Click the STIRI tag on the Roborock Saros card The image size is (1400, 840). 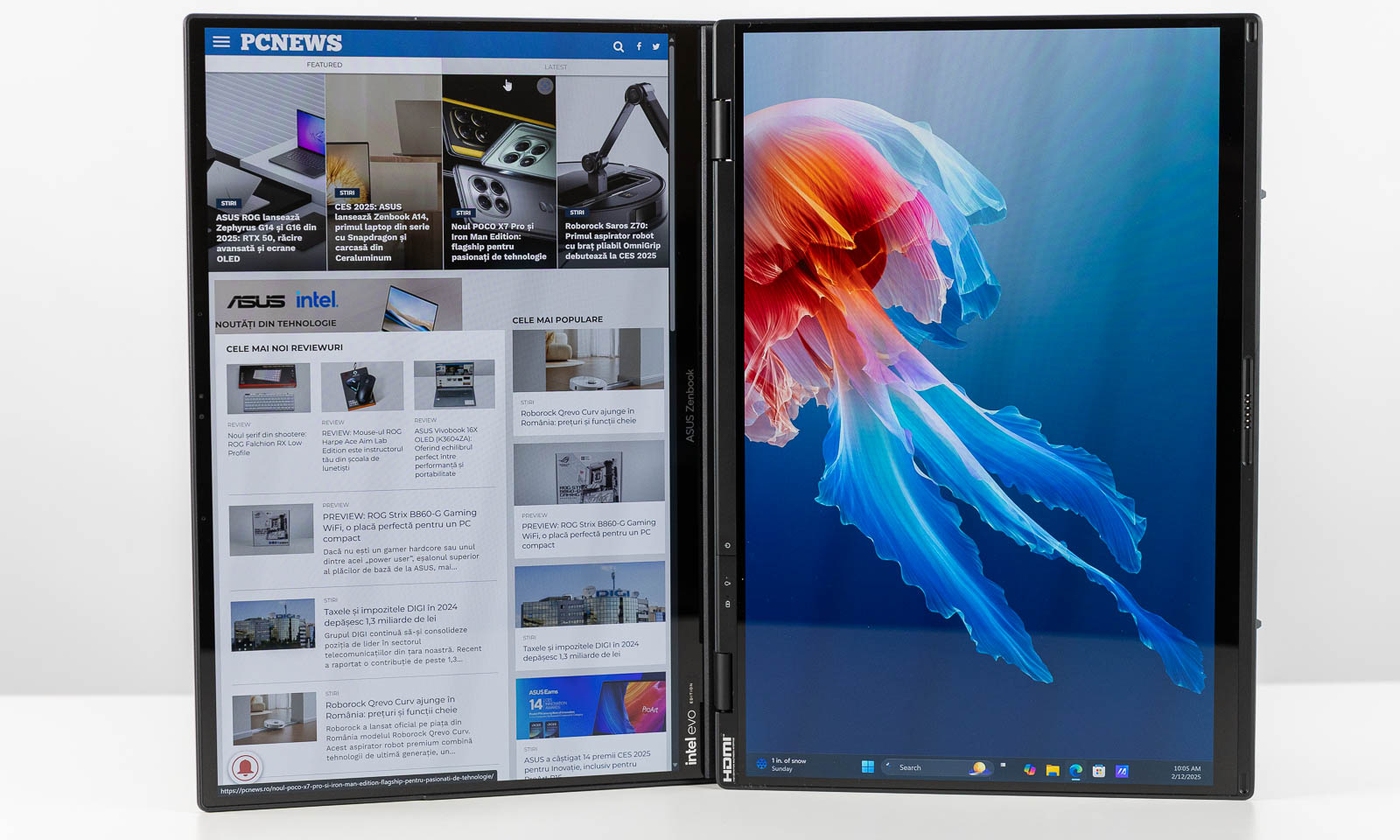[x=577, y=212]
